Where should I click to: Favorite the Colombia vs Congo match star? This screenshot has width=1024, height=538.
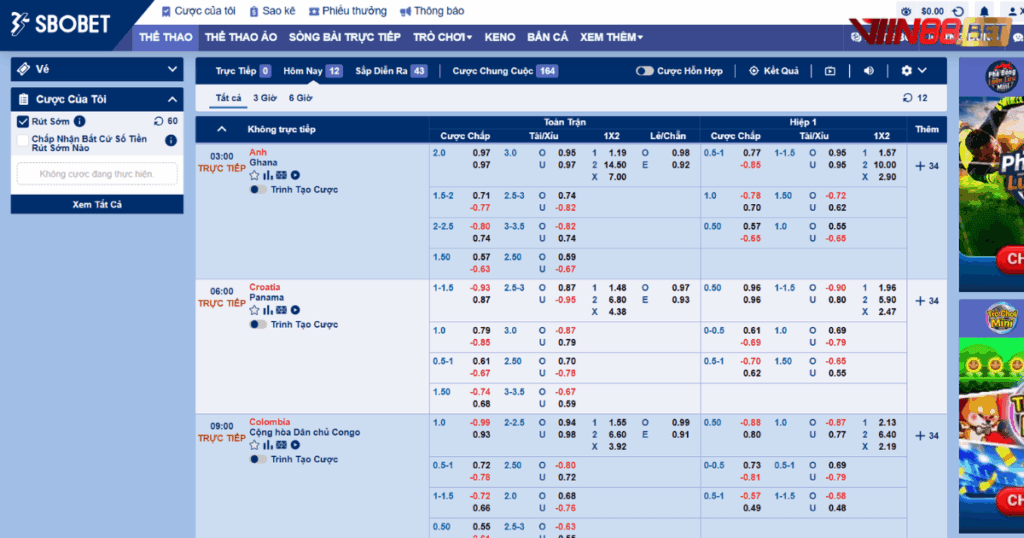point(254,445)
